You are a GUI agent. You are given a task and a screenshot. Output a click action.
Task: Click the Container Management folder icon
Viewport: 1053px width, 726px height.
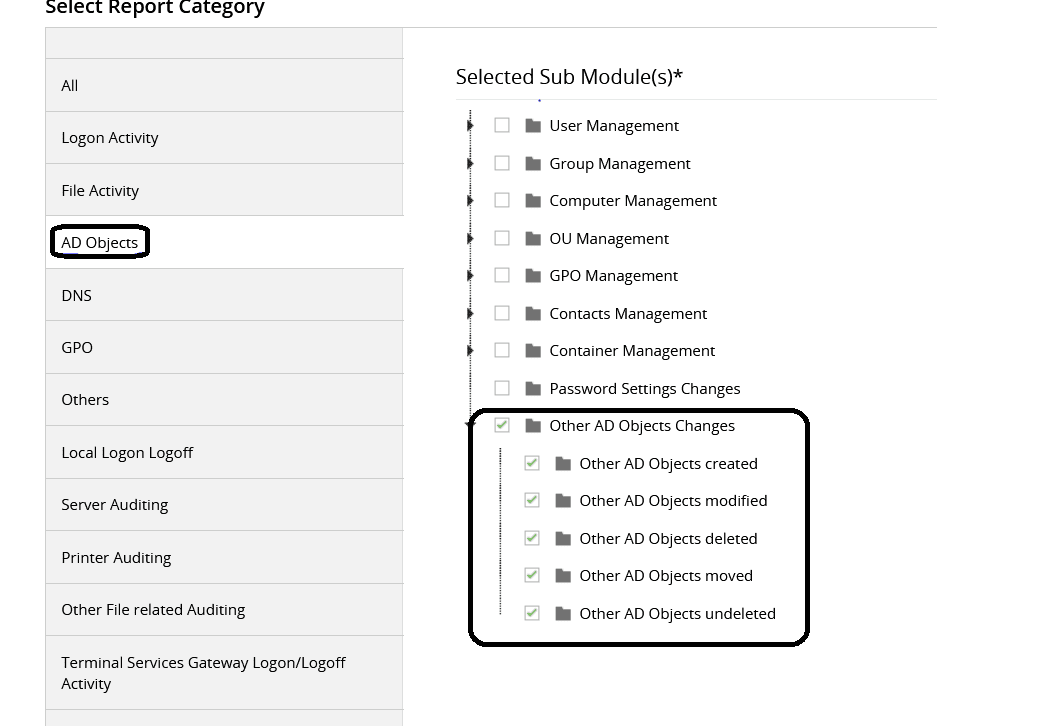click(x=533, y=351)
